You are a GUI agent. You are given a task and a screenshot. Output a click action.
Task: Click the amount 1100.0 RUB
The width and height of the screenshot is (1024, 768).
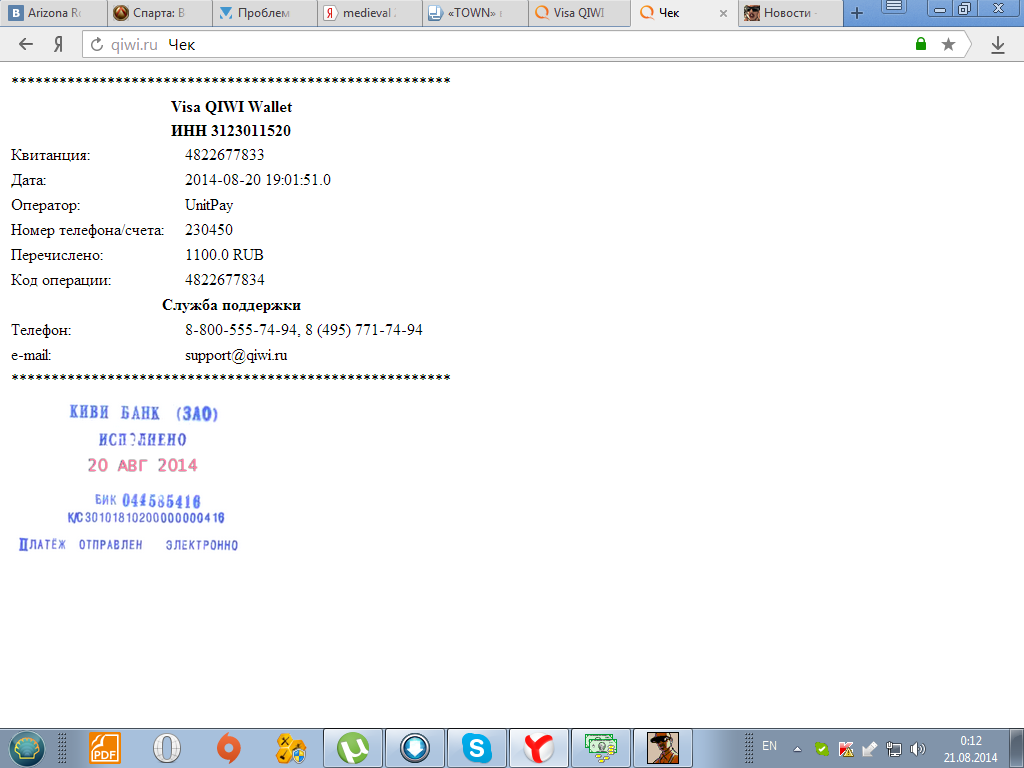pos(224,255)
